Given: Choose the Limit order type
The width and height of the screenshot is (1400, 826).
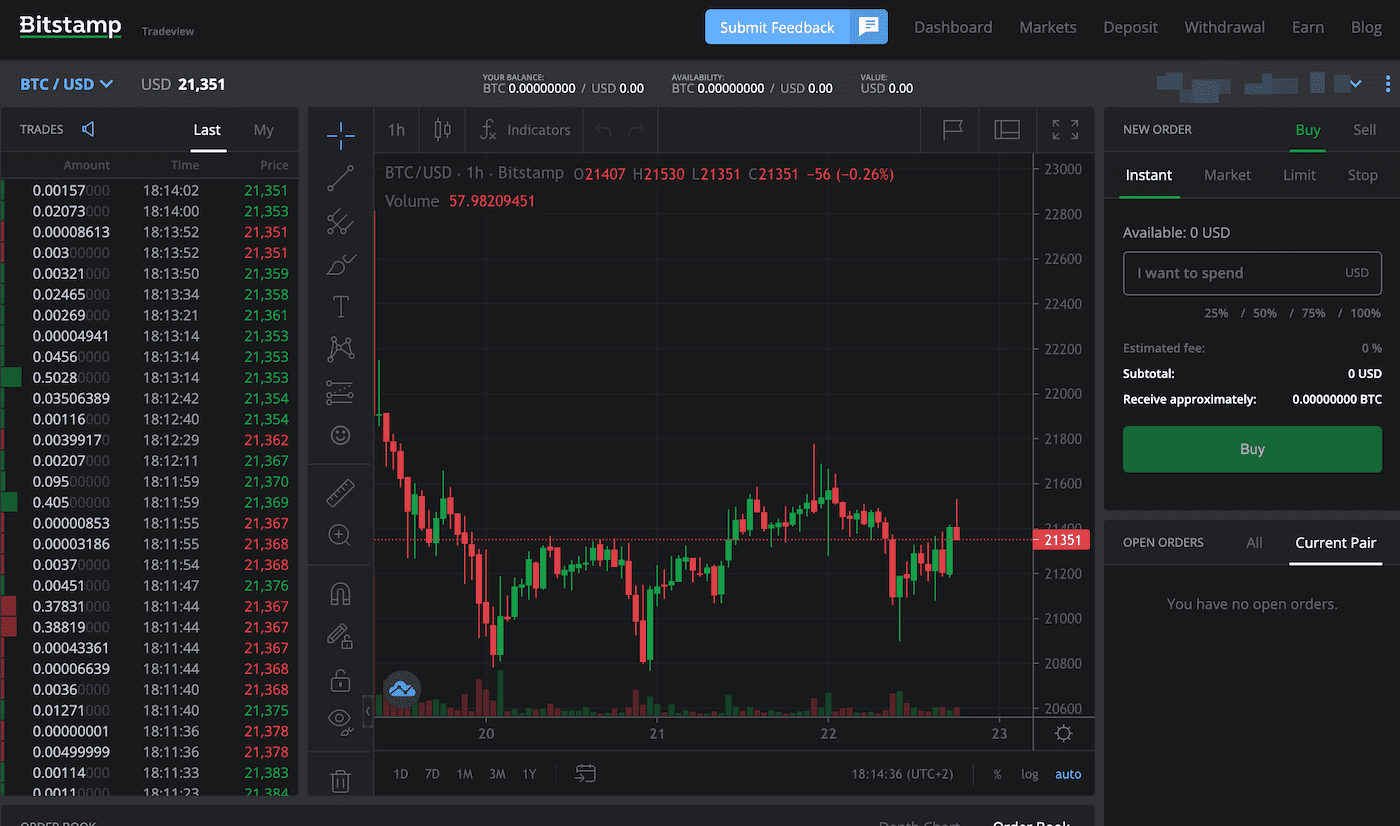Looking at the screenshot, I should point(1299,175).
